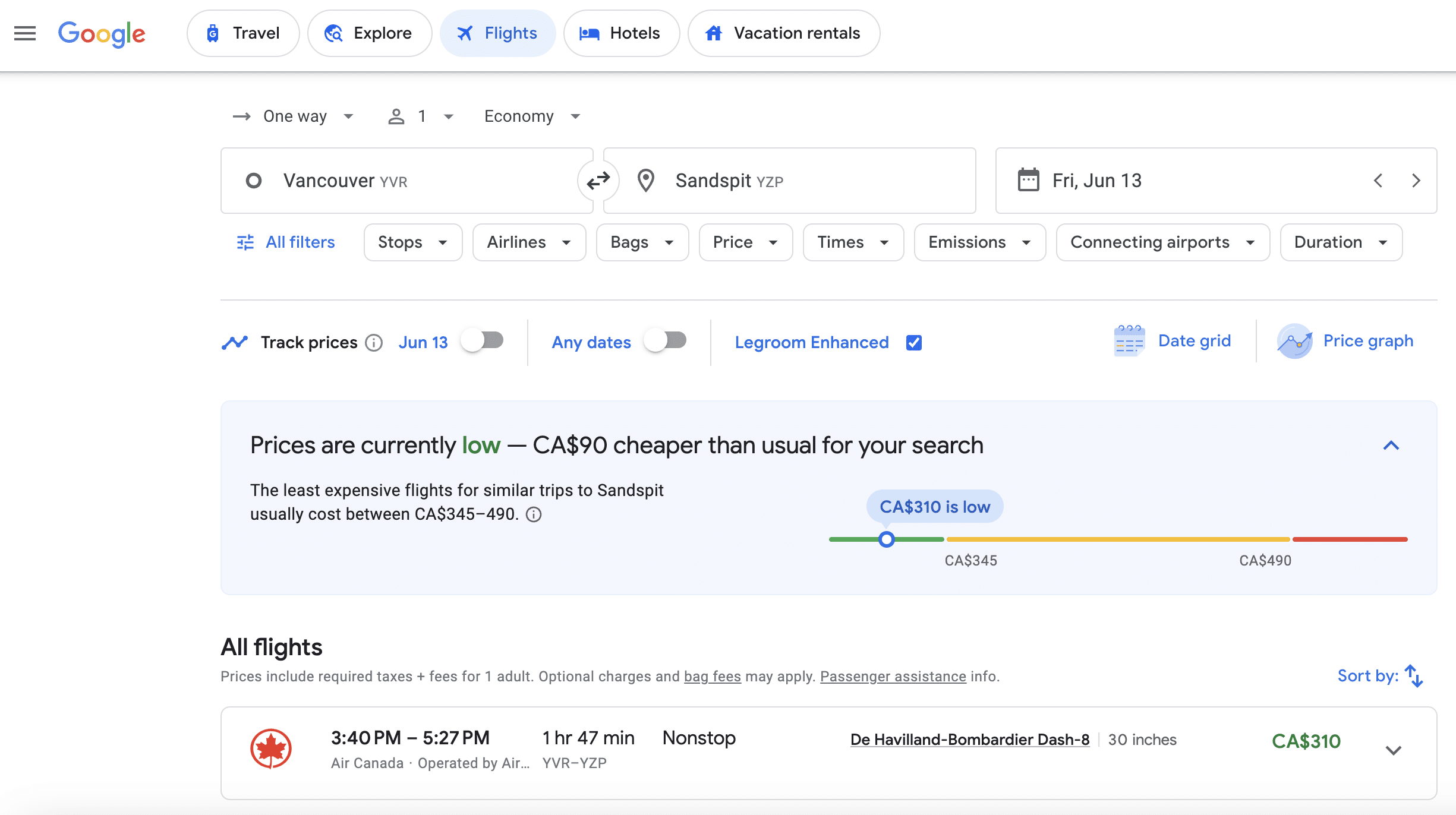Open the hamburger main menu
Image resolution: width=1456 pixels, height=815 pixels.
tap(25, 33)
